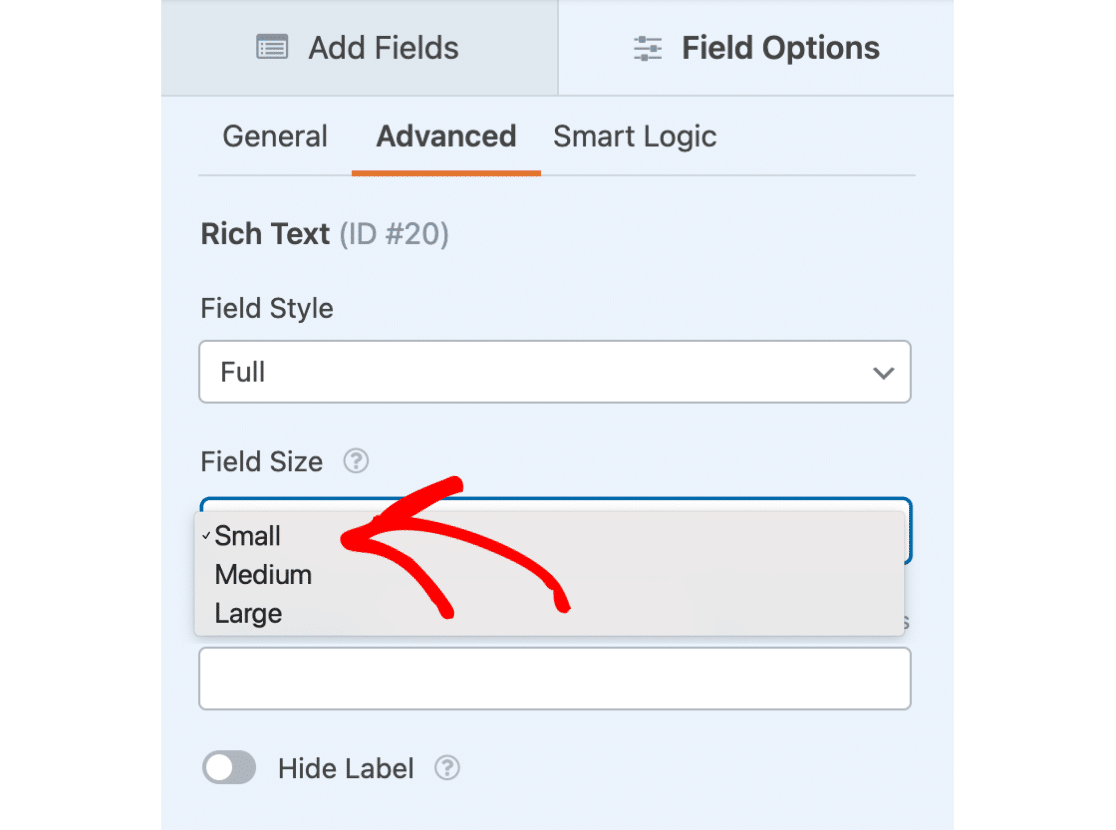Click the Field Options sliders icon
The width and height of the screenshot is (1116, 830).
pos(648,48)
